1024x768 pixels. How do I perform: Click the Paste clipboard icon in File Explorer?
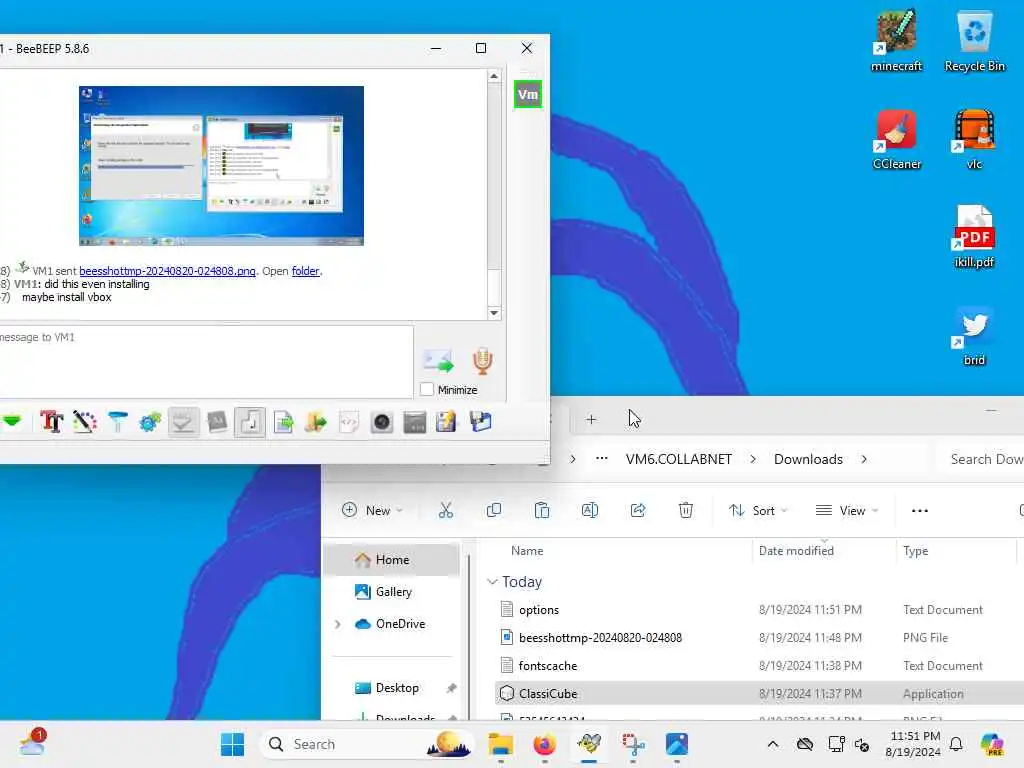[x=541, y=510]
